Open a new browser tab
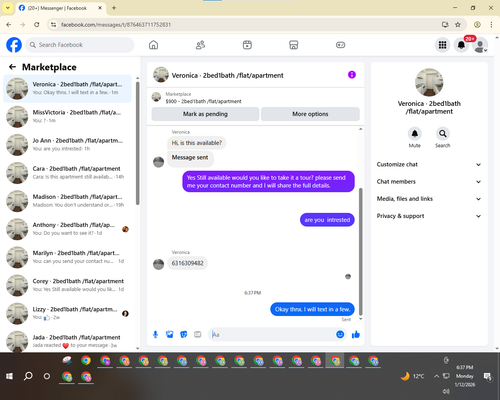The width and height of the screenshot is (500, 400). pyautogui.click(x=114, y=8)
